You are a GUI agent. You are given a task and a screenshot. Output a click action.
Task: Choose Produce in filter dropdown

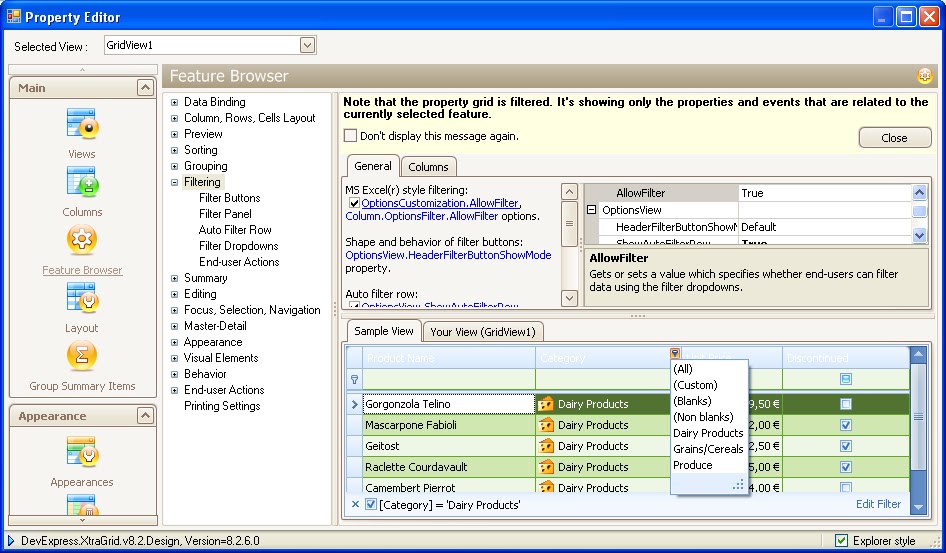[x=693, y=466]
